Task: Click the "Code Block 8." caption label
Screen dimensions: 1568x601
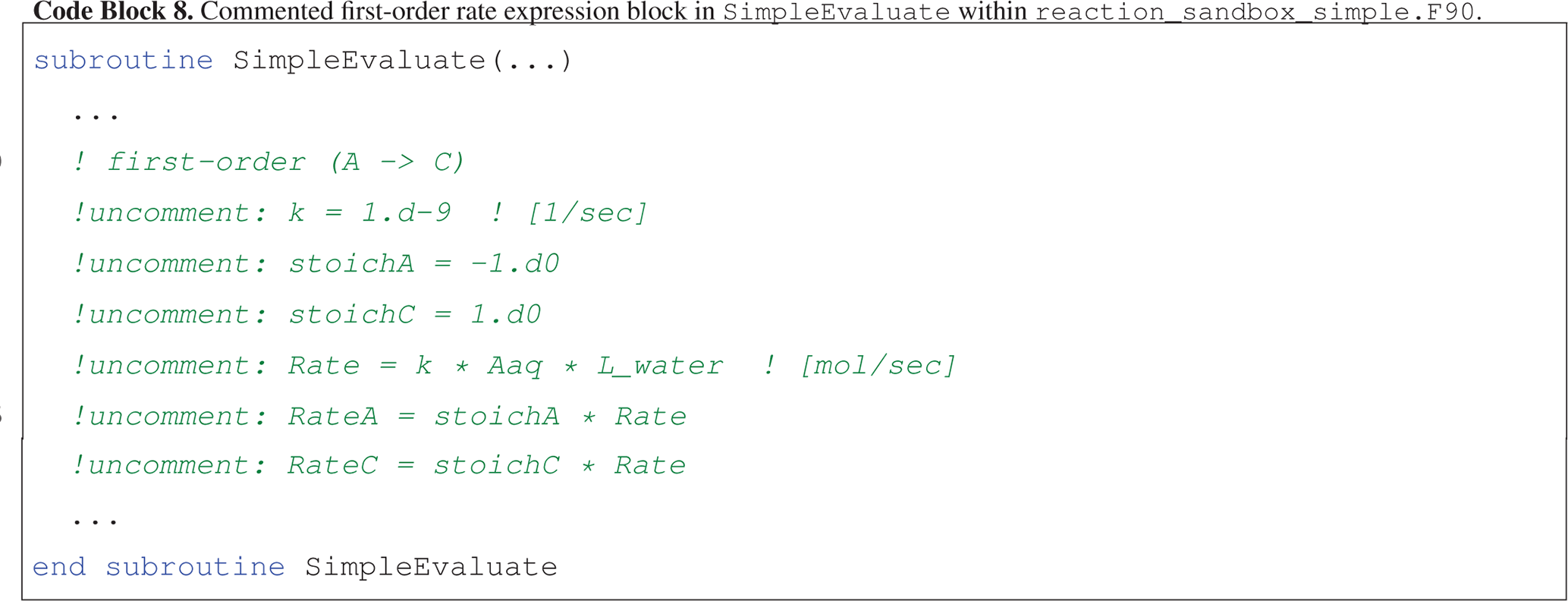Action: point(113,11)
